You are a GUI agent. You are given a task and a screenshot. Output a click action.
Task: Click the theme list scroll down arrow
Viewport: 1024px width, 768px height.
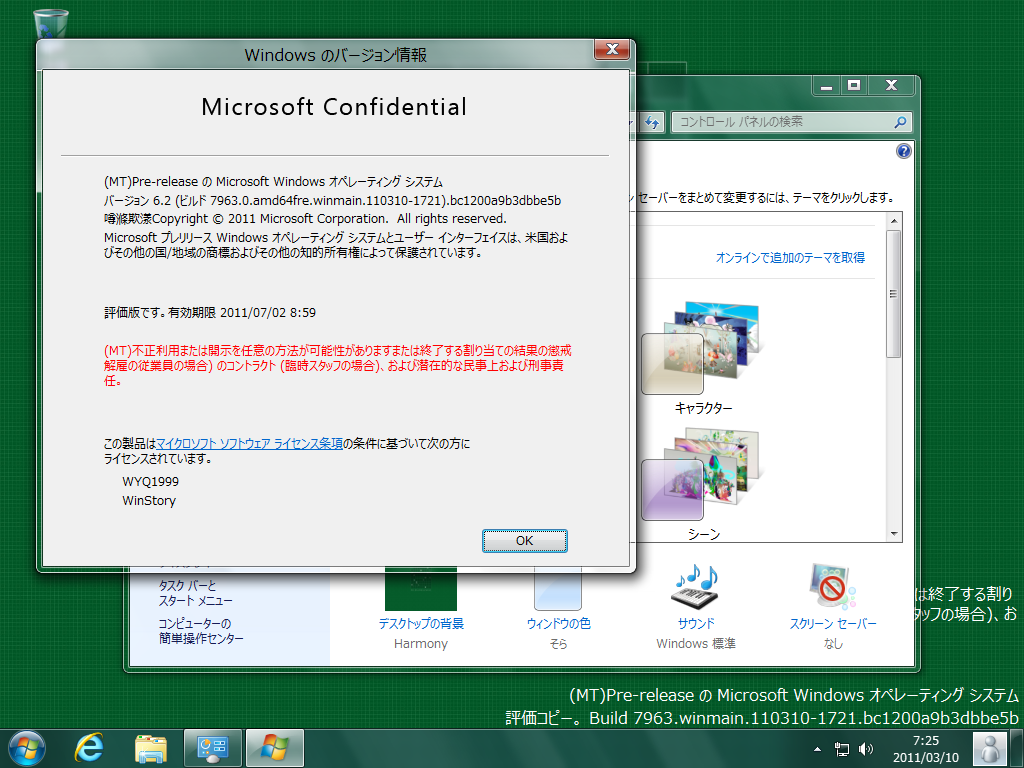coord(894,534)
